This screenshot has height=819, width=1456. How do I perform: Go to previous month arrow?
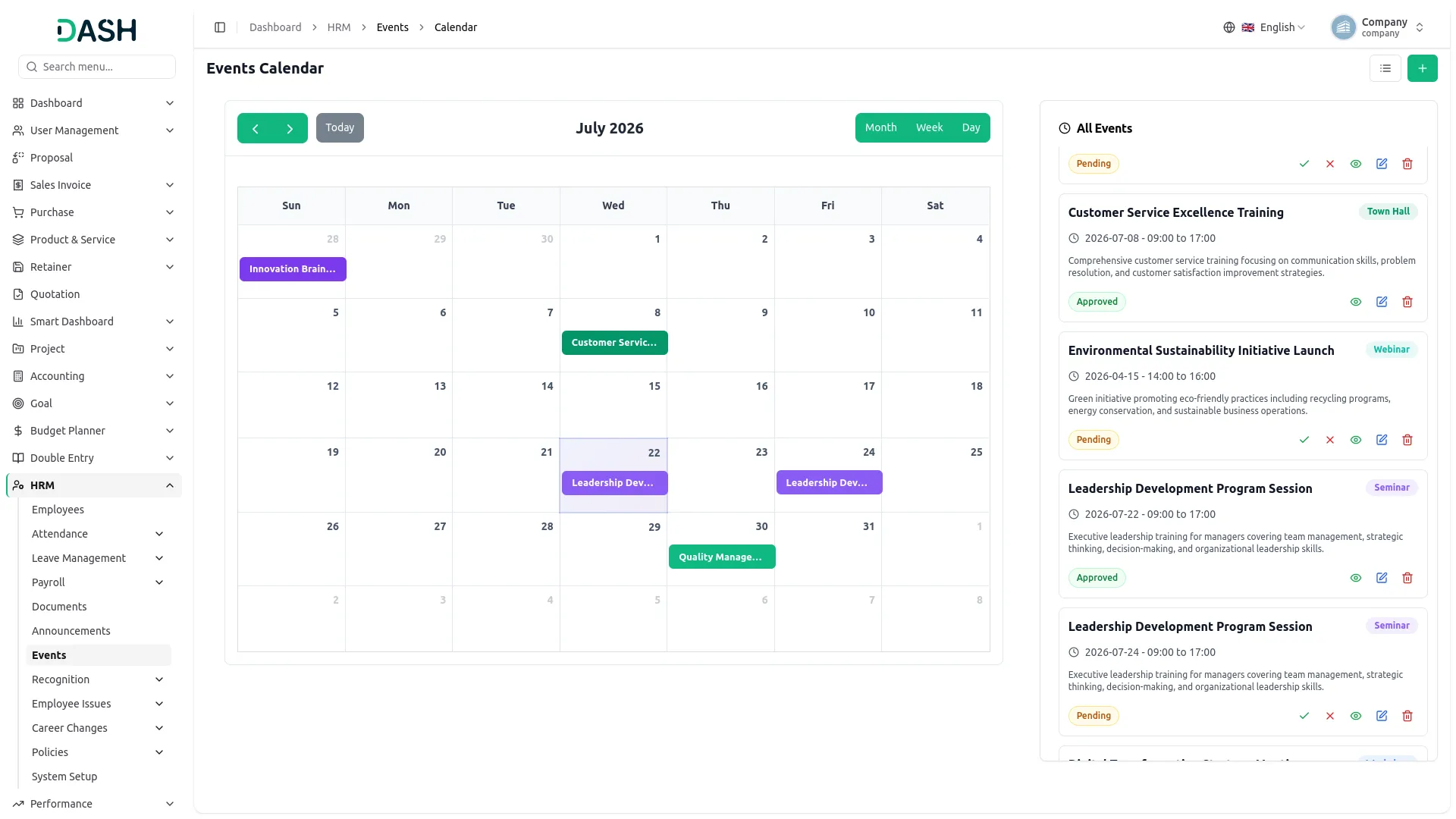(256, 128)
